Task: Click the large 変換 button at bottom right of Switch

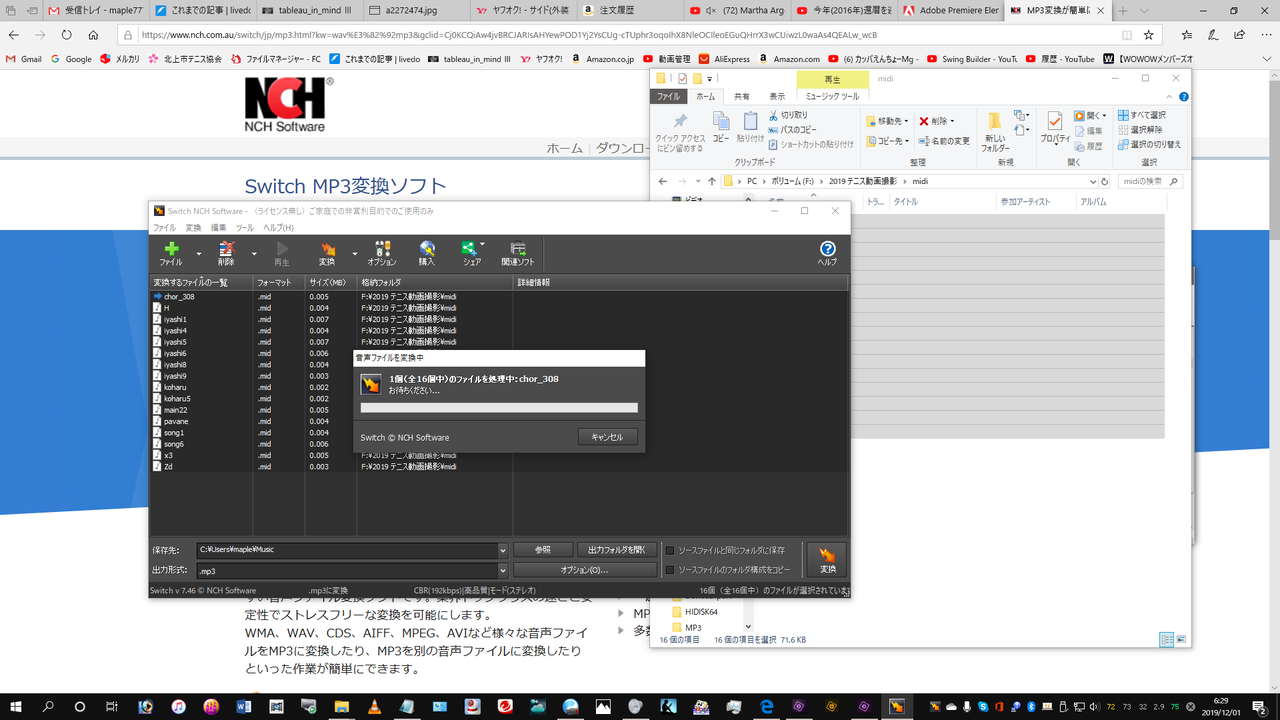Action: tap(827, 560)
